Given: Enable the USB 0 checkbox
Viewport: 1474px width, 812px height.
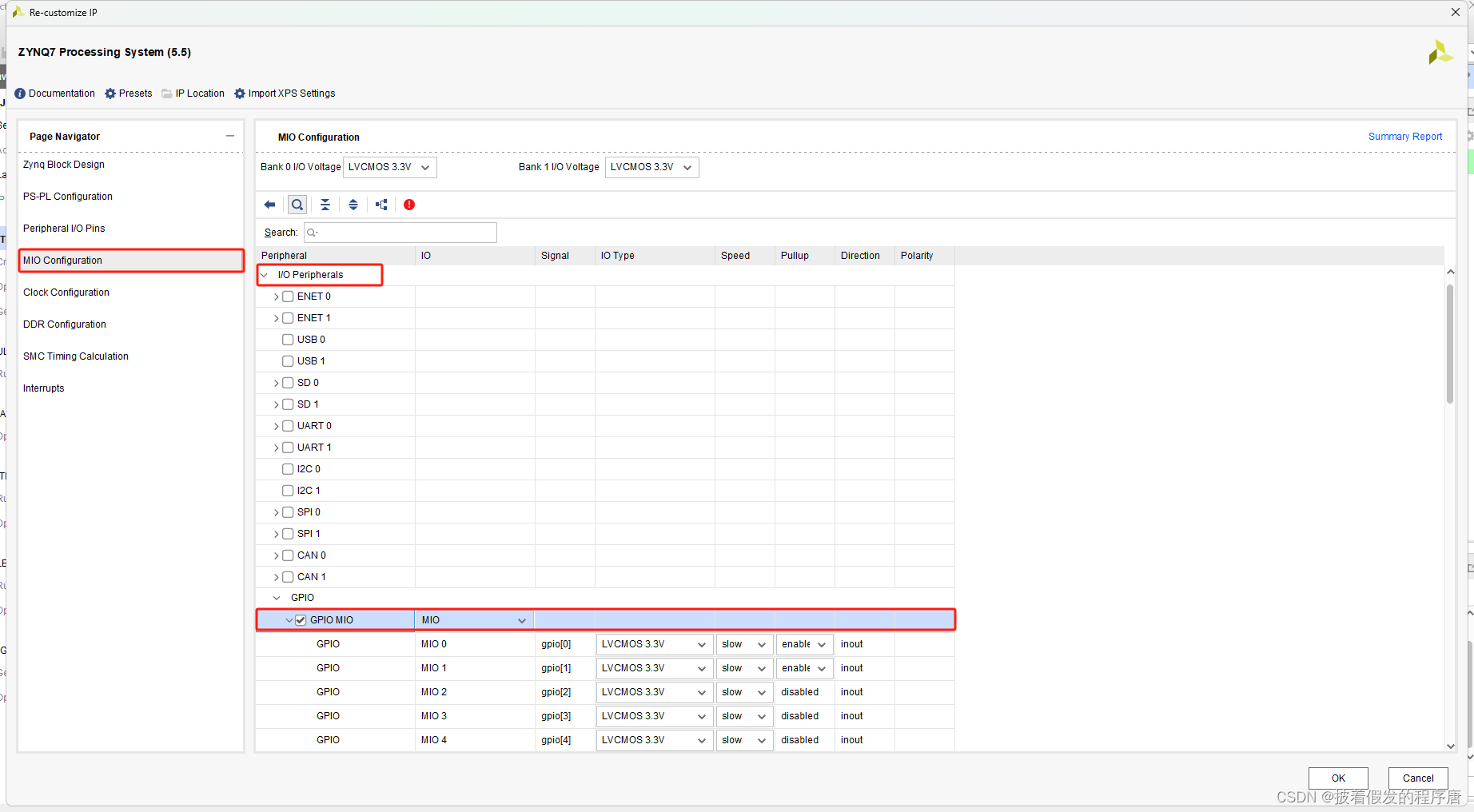Looking at the screenshot, I should (x=288, y=340).
